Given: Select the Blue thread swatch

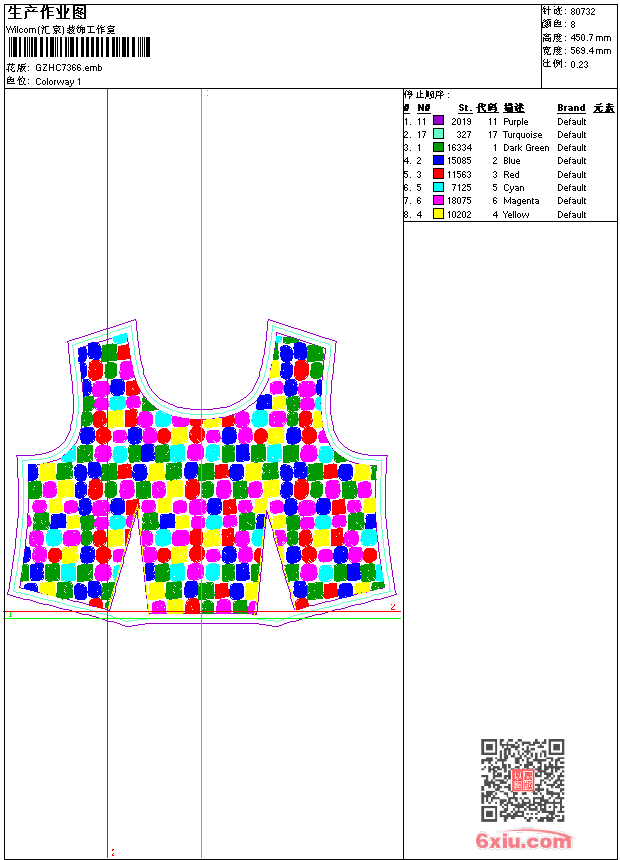Looking at the screenshot, I should tap(438, 160).
